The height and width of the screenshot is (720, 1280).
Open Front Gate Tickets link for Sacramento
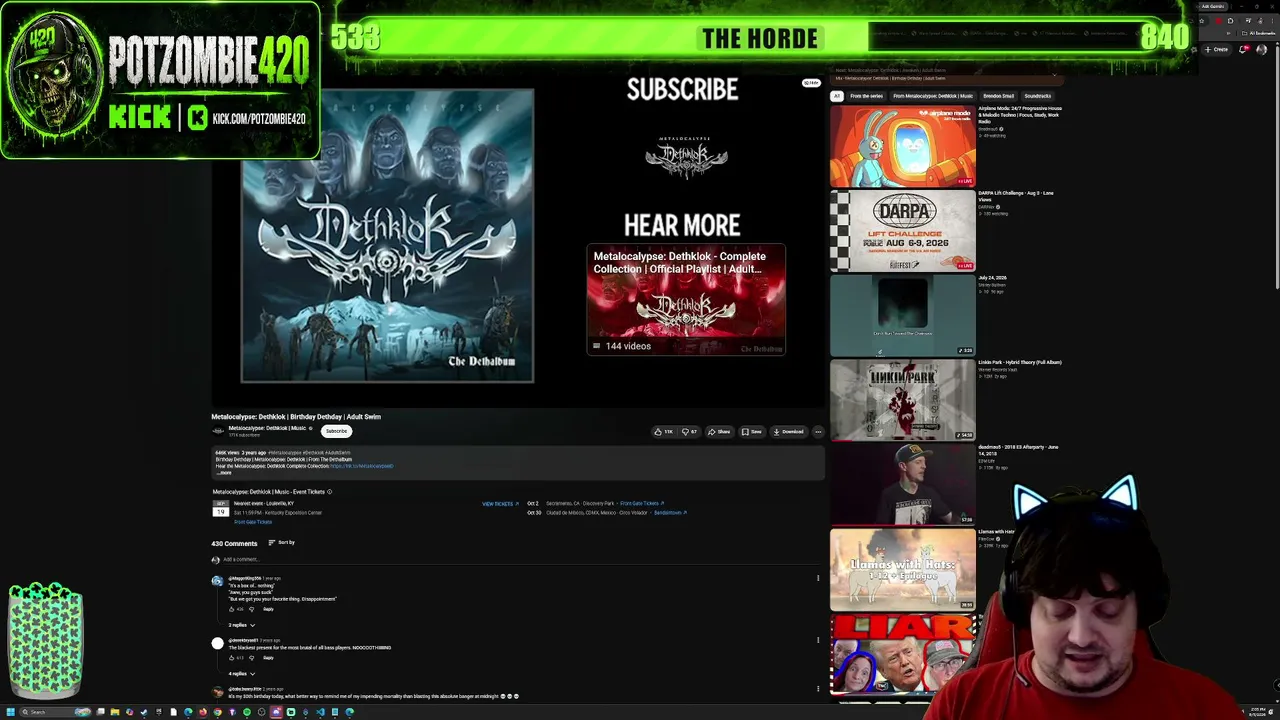[641, 504]
